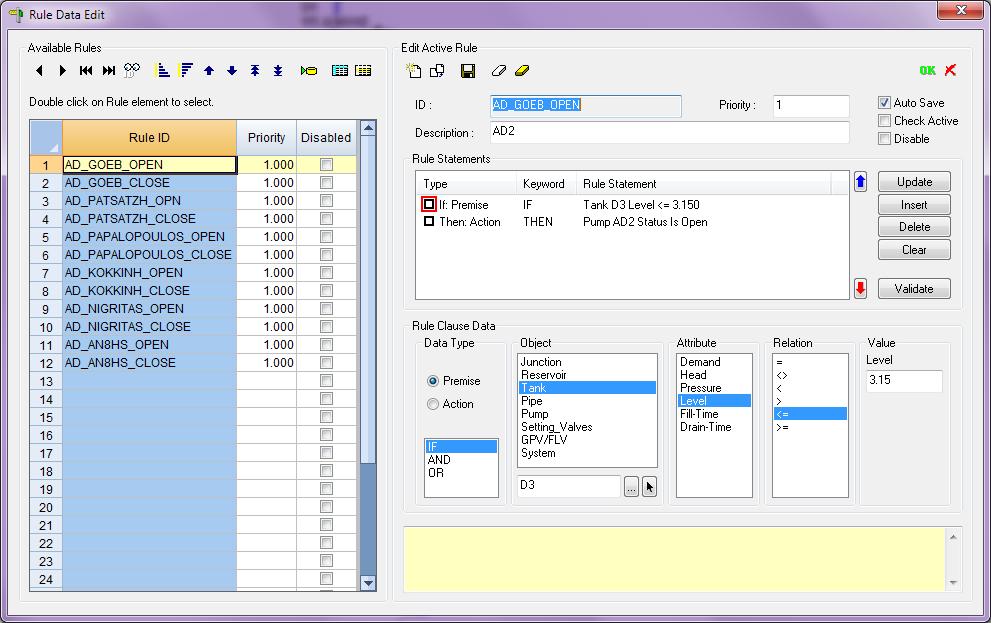Select = in the Relation list
Image resolution: width=991 pixels, height=623 pixels.
tap(810, 362)
